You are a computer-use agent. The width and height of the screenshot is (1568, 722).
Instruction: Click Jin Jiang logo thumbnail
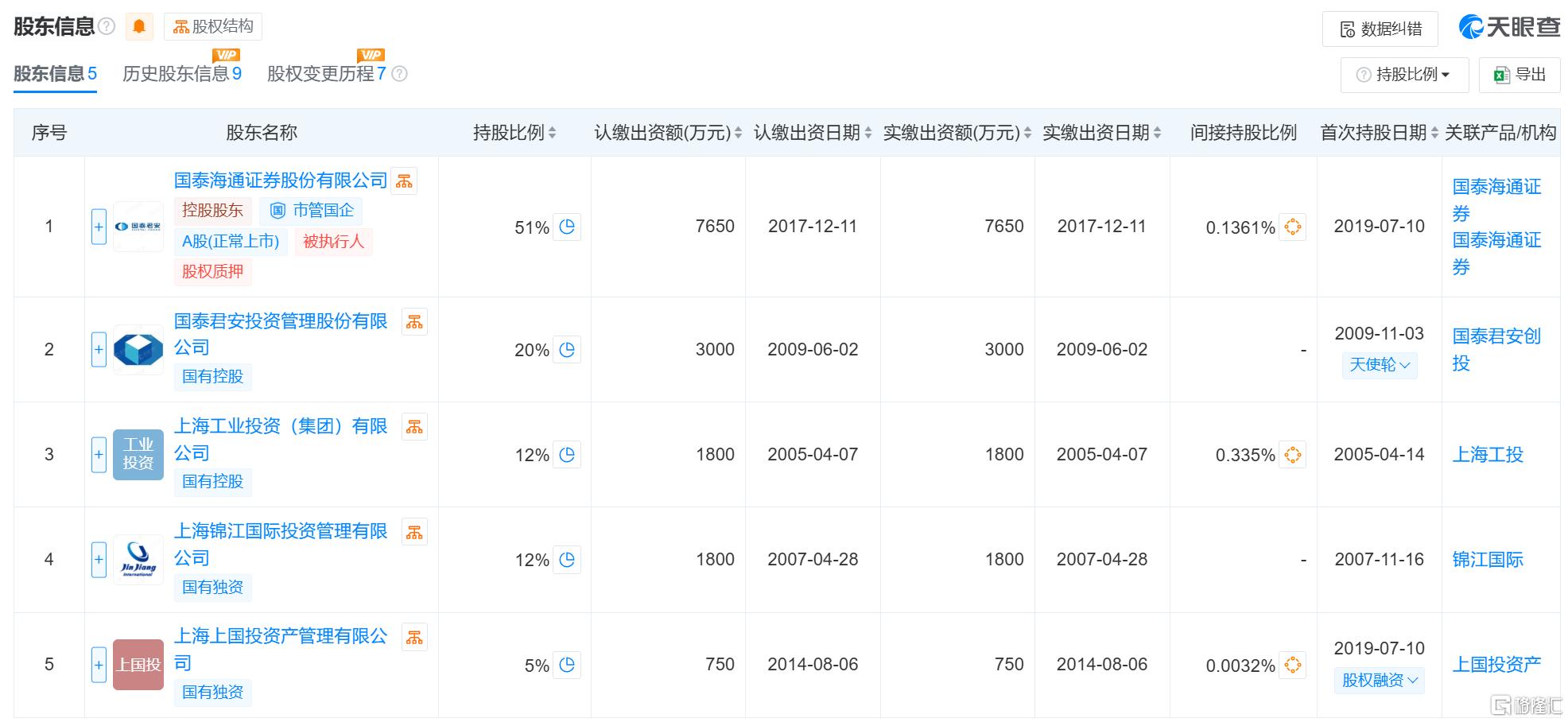coord(138,560)
